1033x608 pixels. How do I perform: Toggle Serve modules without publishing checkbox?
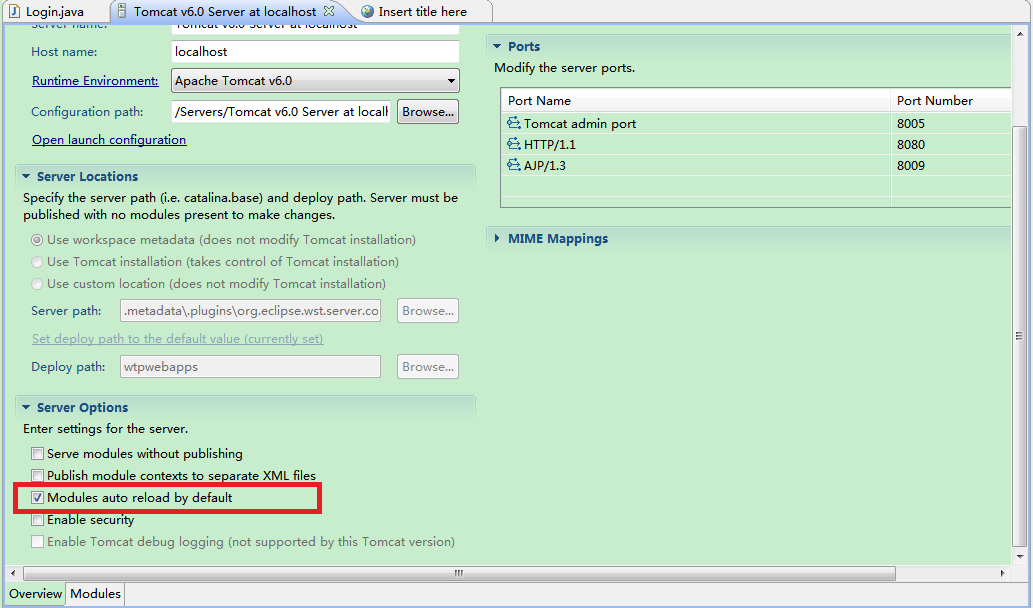(x=38, y=454)
